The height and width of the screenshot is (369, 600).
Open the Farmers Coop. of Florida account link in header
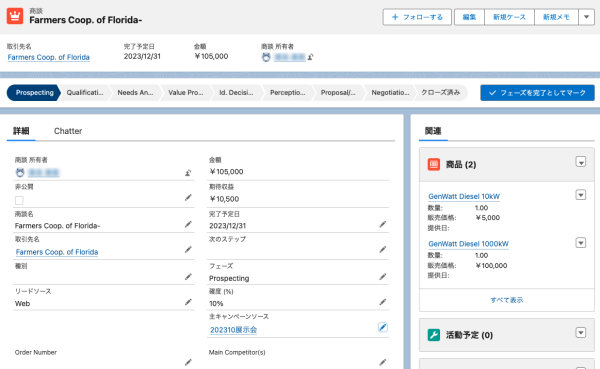pos(49,57)
